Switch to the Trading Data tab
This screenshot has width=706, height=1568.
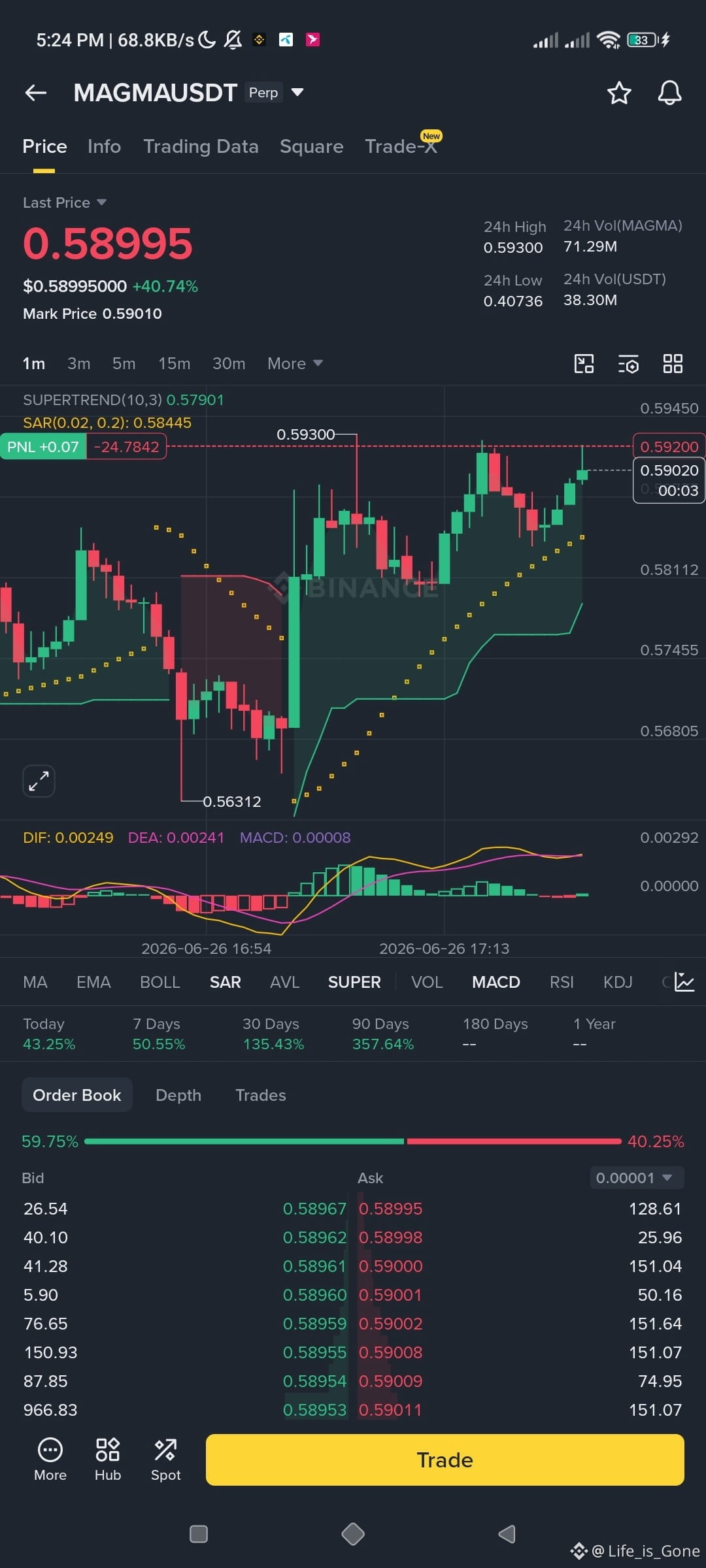click(201, 146)
